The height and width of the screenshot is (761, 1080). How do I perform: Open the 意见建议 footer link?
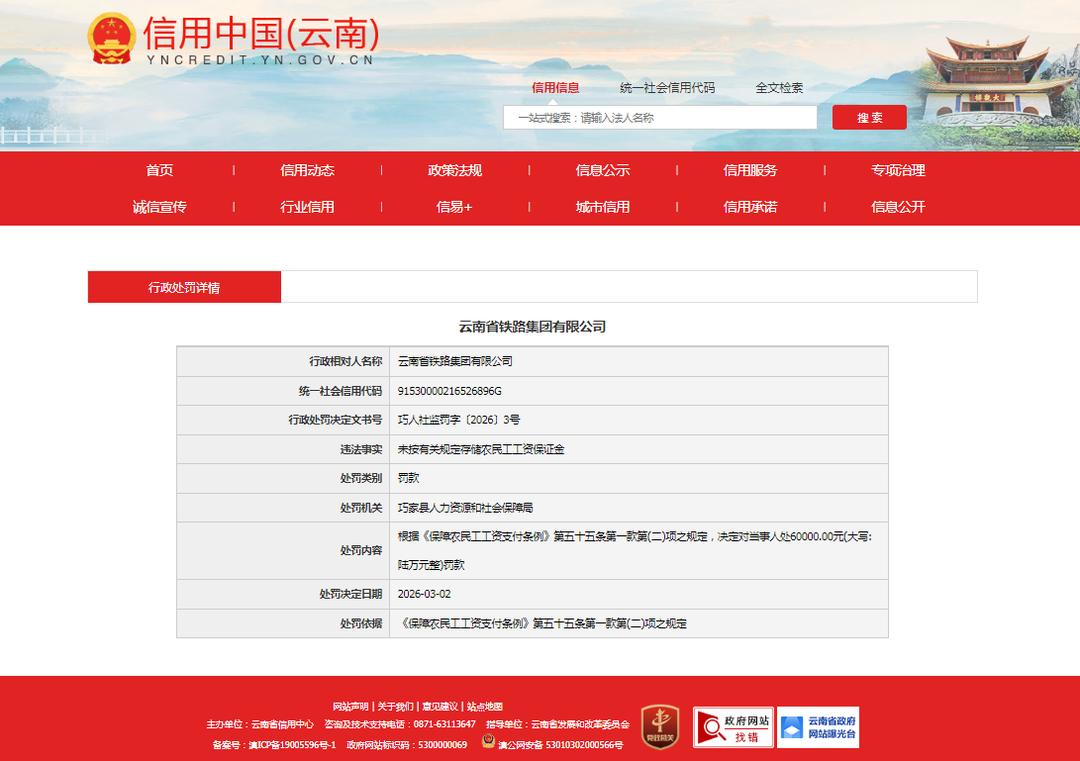[440, 707]
